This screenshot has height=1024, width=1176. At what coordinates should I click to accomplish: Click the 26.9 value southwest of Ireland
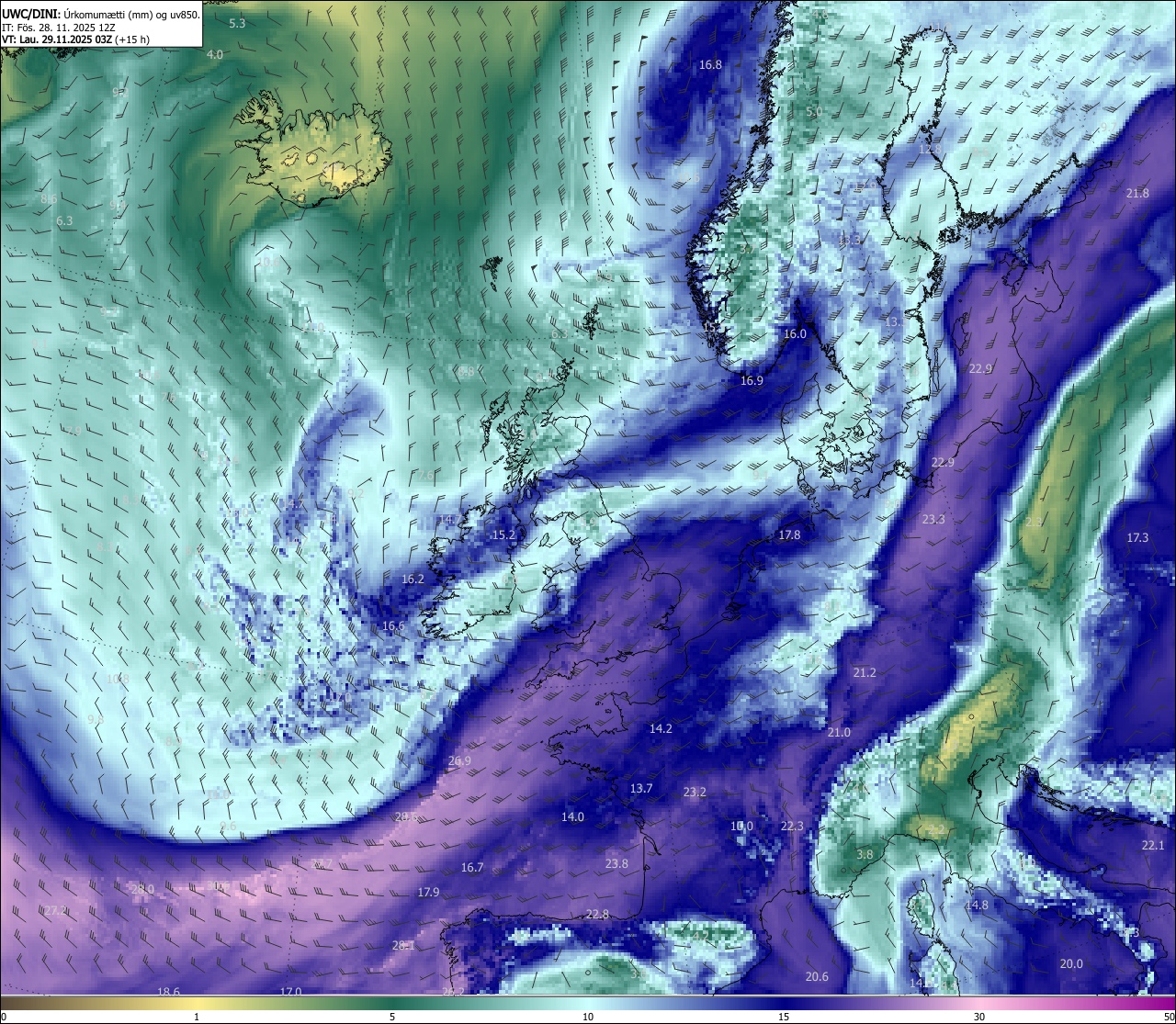pyautogui.click(x=459, y=761)
